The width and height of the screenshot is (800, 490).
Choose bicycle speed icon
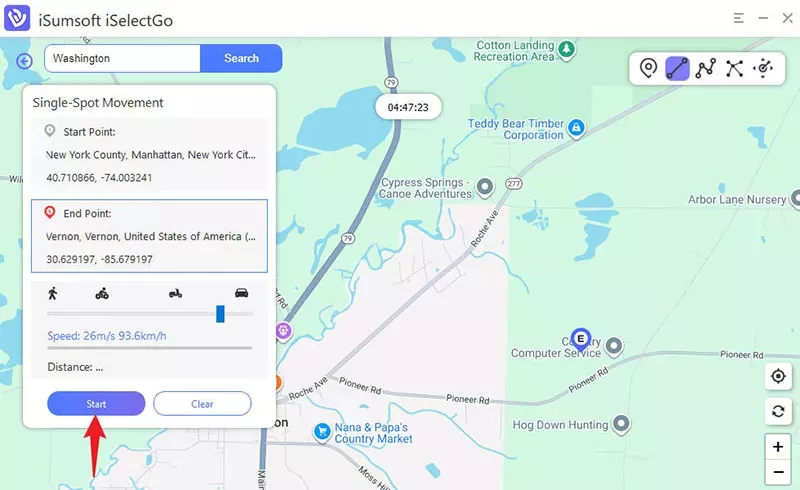[102, 293]
